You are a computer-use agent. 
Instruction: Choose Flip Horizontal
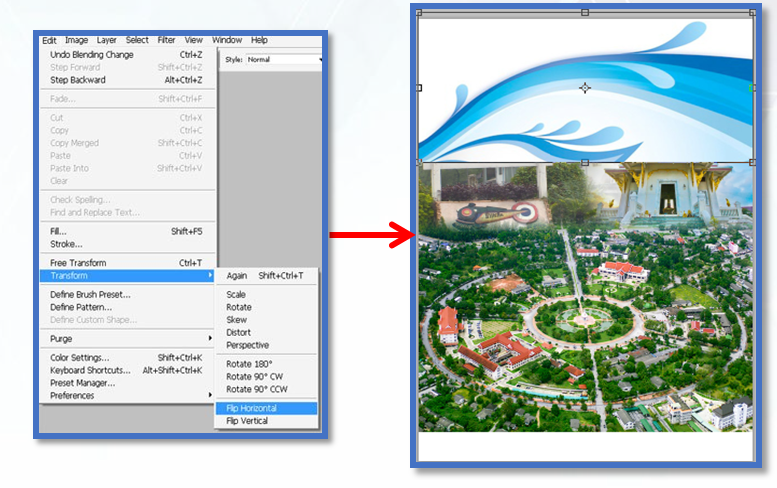pyautogui.click(x=267, y=408)
